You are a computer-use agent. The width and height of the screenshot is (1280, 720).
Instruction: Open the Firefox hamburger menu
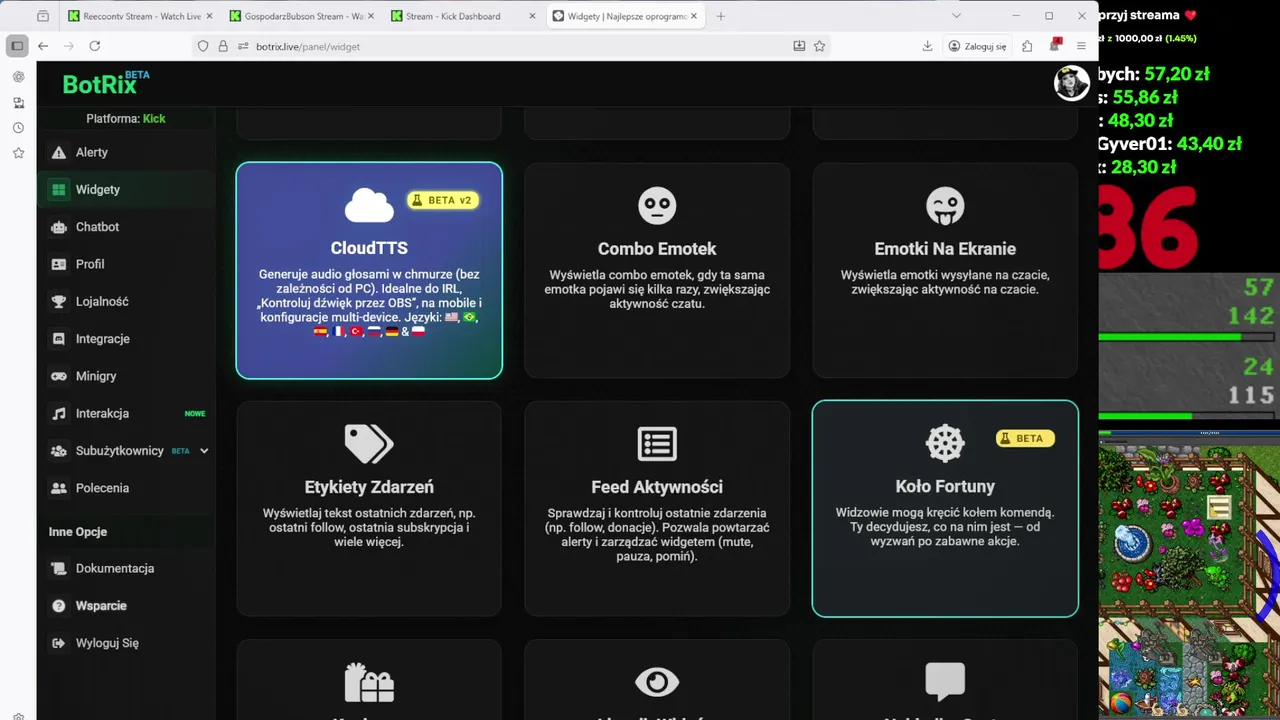1081,46
